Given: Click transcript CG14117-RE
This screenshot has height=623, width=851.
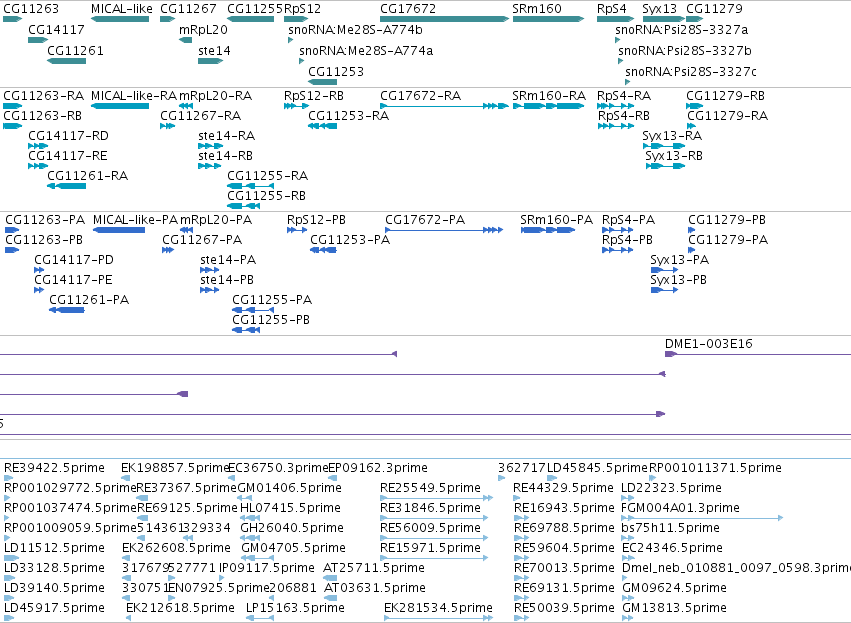Looking at the screenshot, I should tap(68, 156).
